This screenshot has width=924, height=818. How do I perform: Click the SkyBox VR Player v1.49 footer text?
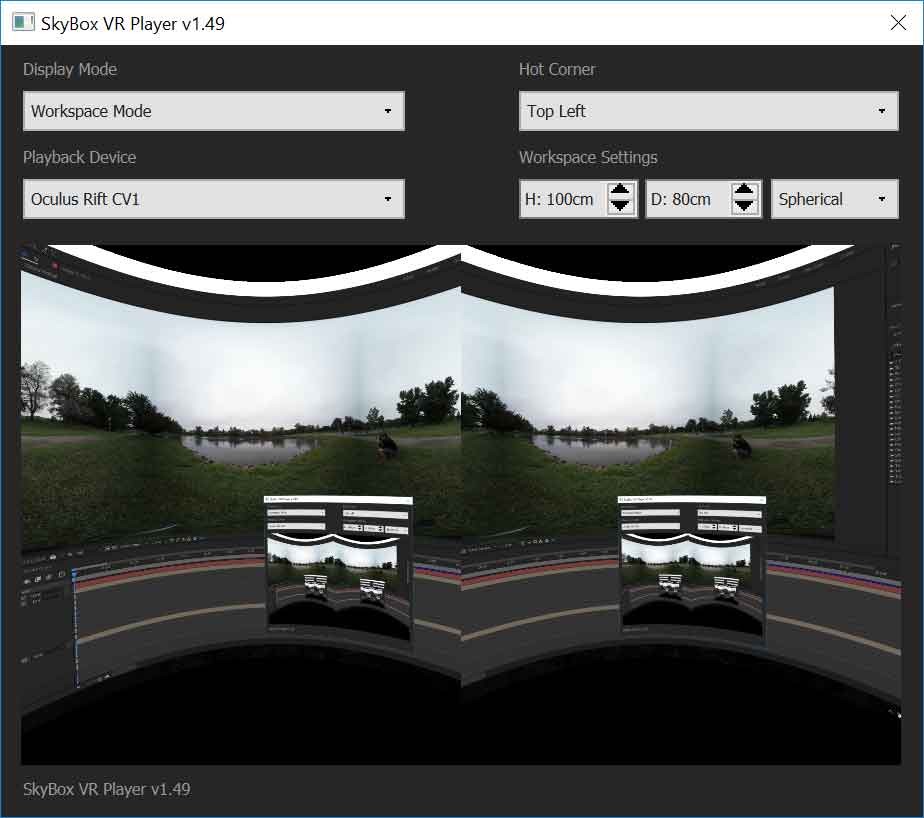pos(107,789)
